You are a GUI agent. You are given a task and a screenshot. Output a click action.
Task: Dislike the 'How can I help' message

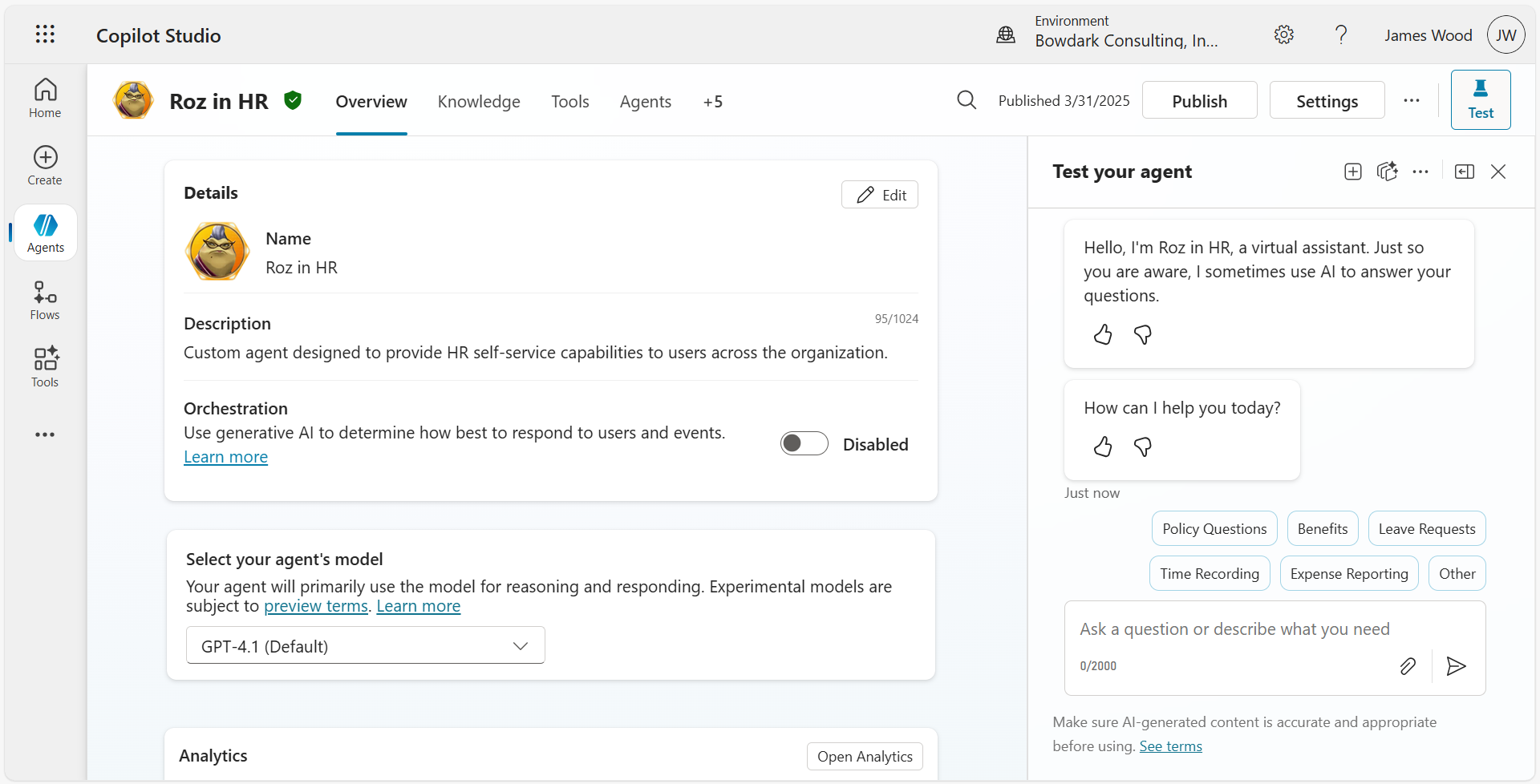1143,447
